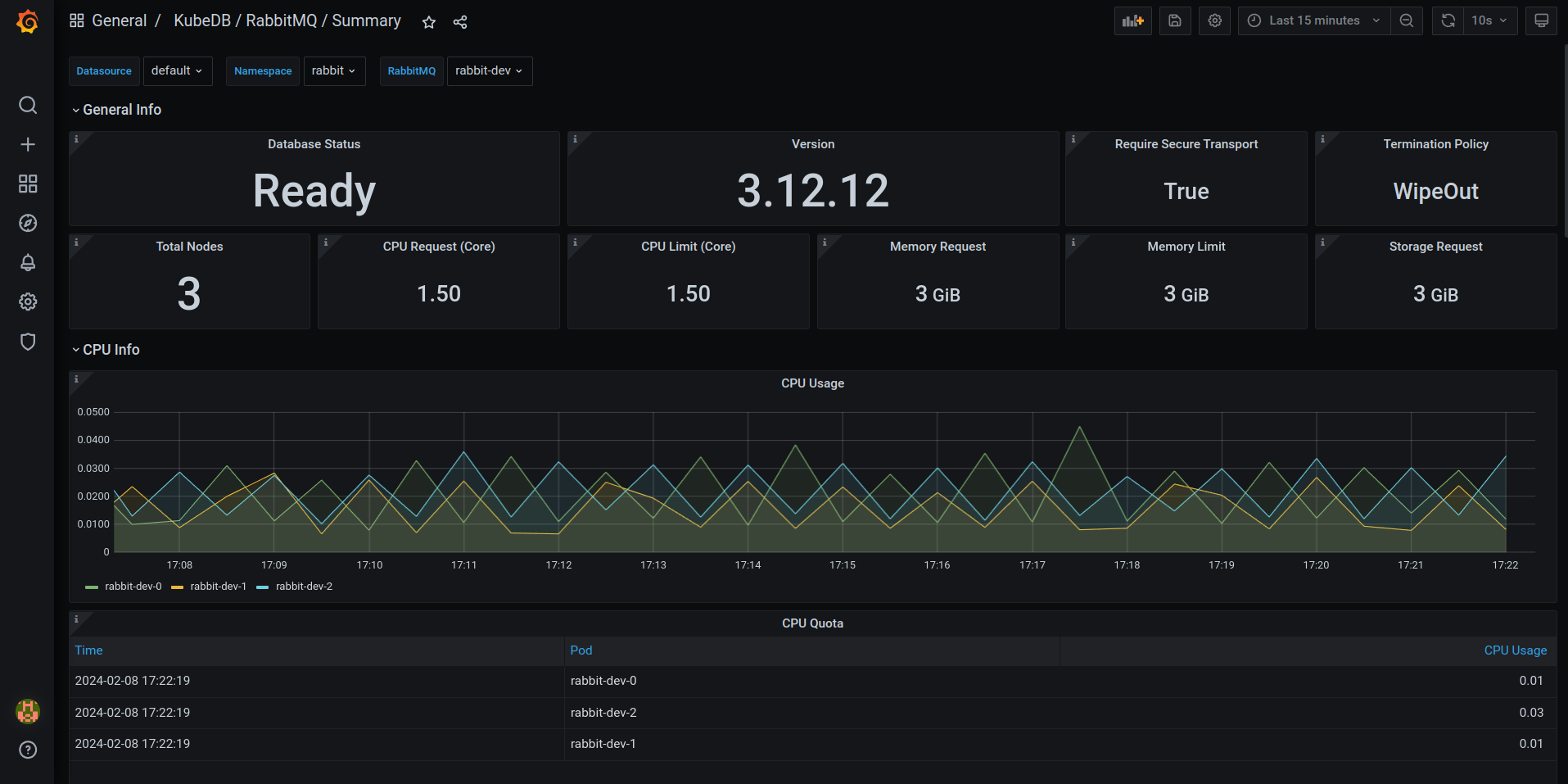
Task: Collapse the CPU Info row
Action: coord(106,350)
